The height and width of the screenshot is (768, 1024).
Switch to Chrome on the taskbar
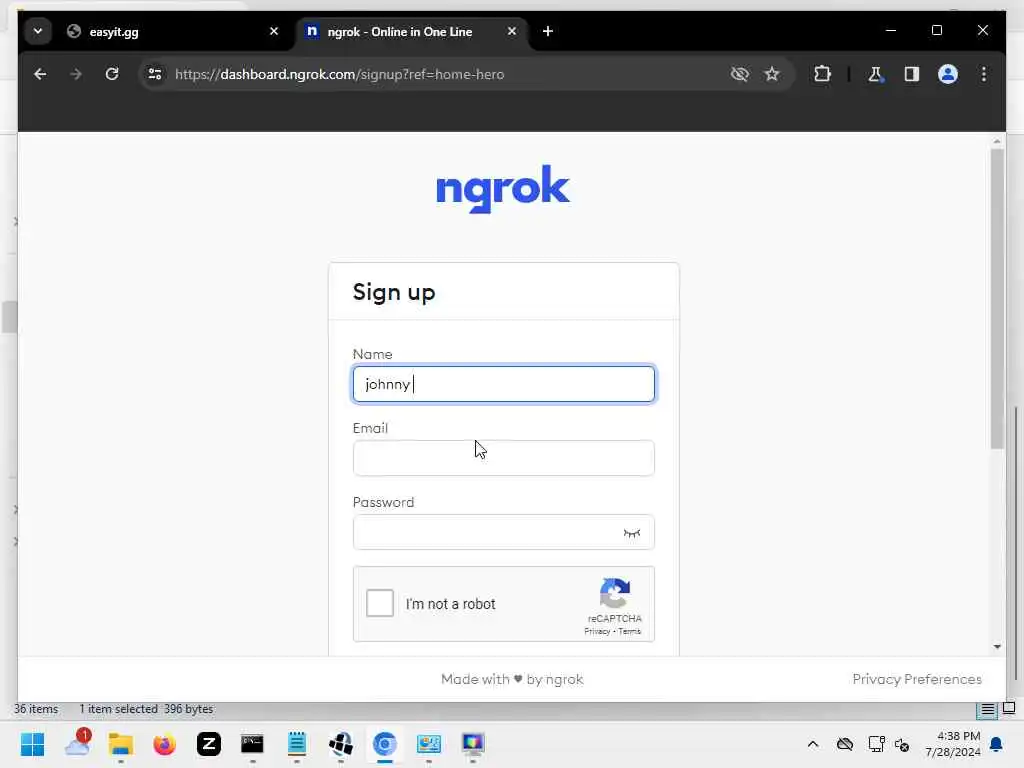tap(385, 744)
